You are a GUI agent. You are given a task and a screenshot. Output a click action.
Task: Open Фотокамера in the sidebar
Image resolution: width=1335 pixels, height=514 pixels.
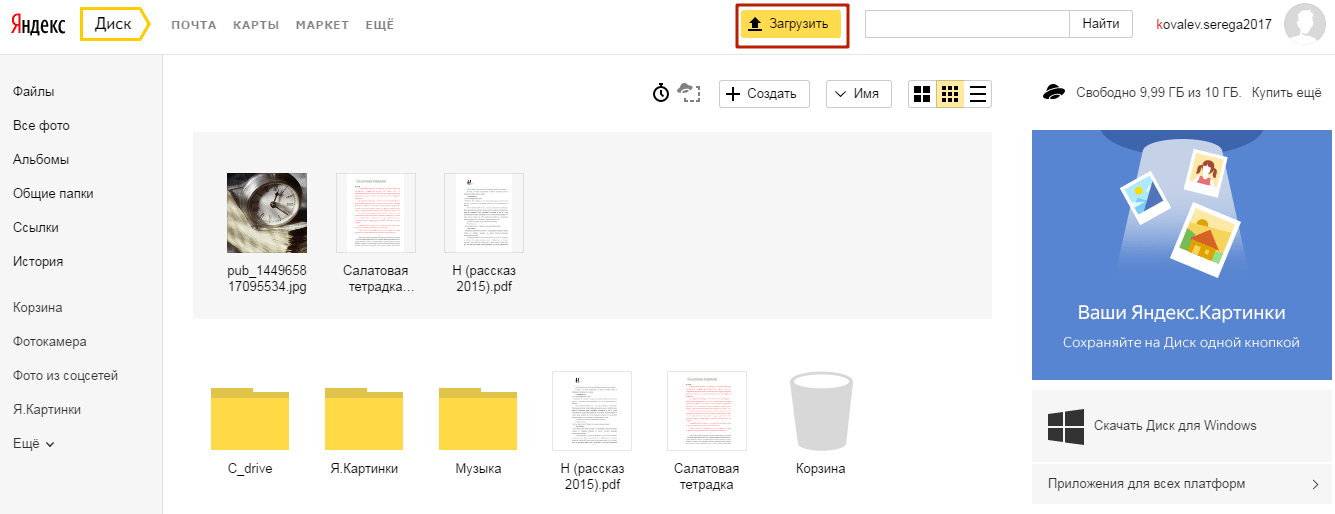pyautogui.click(x=50, y=342)
